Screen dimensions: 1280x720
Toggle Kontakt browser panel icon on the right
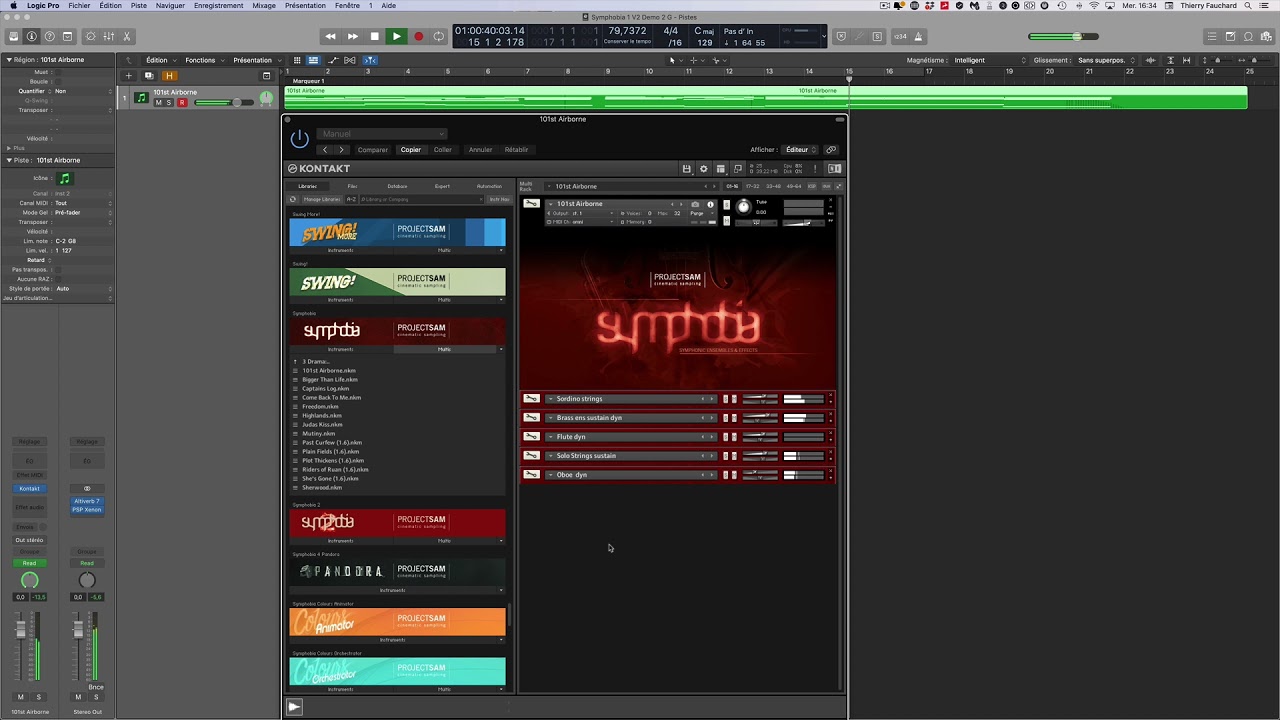834,169
